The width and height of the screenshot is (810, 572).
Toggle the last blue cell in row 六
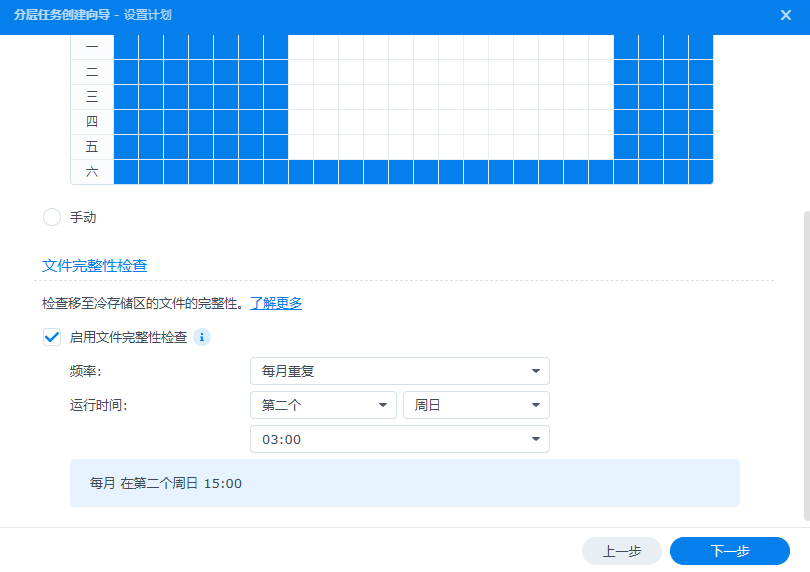(x=701, y=172)
